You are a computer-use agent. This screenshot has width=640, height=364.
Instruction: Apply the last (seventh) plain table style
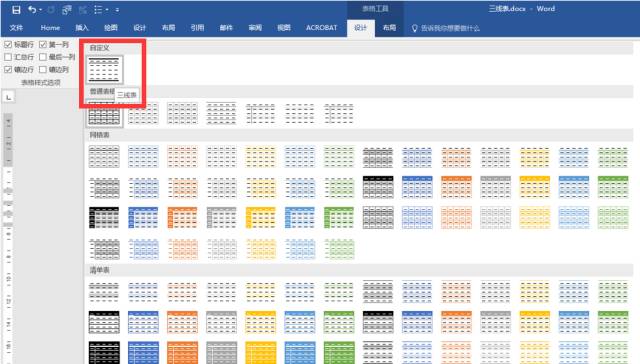coord(339,114)
